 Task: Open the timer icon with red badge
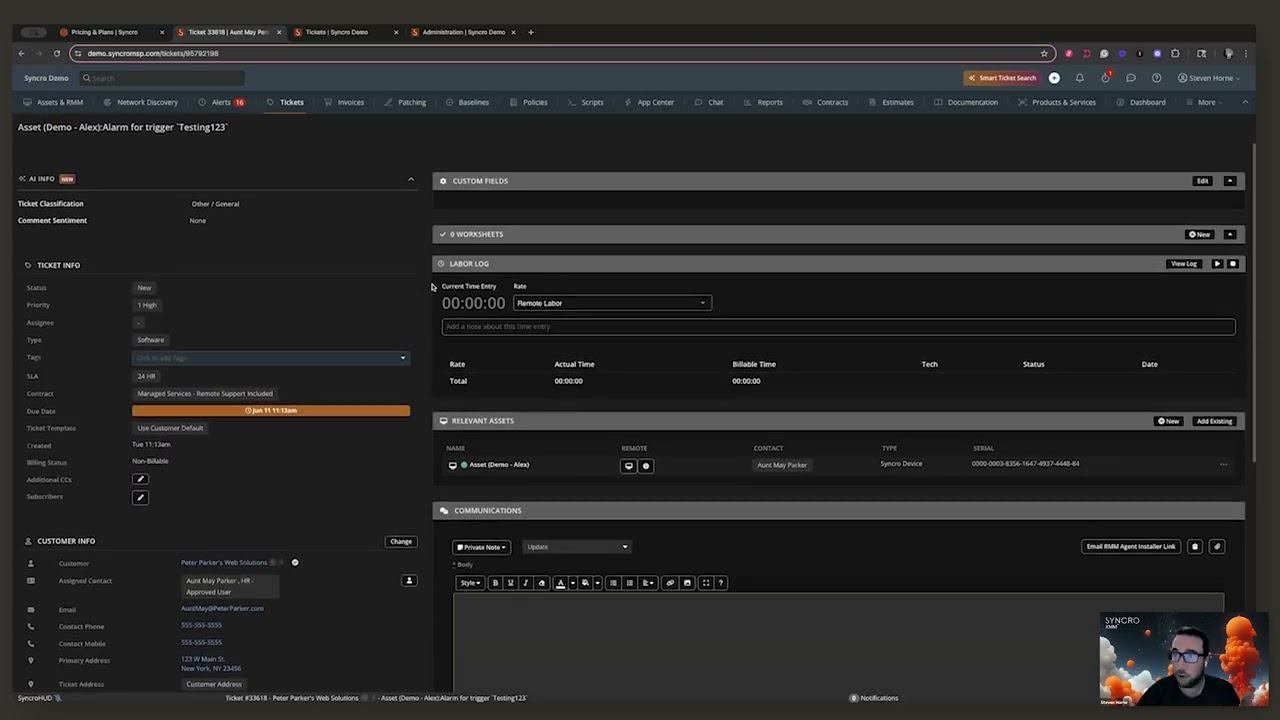pos(1105,77)
